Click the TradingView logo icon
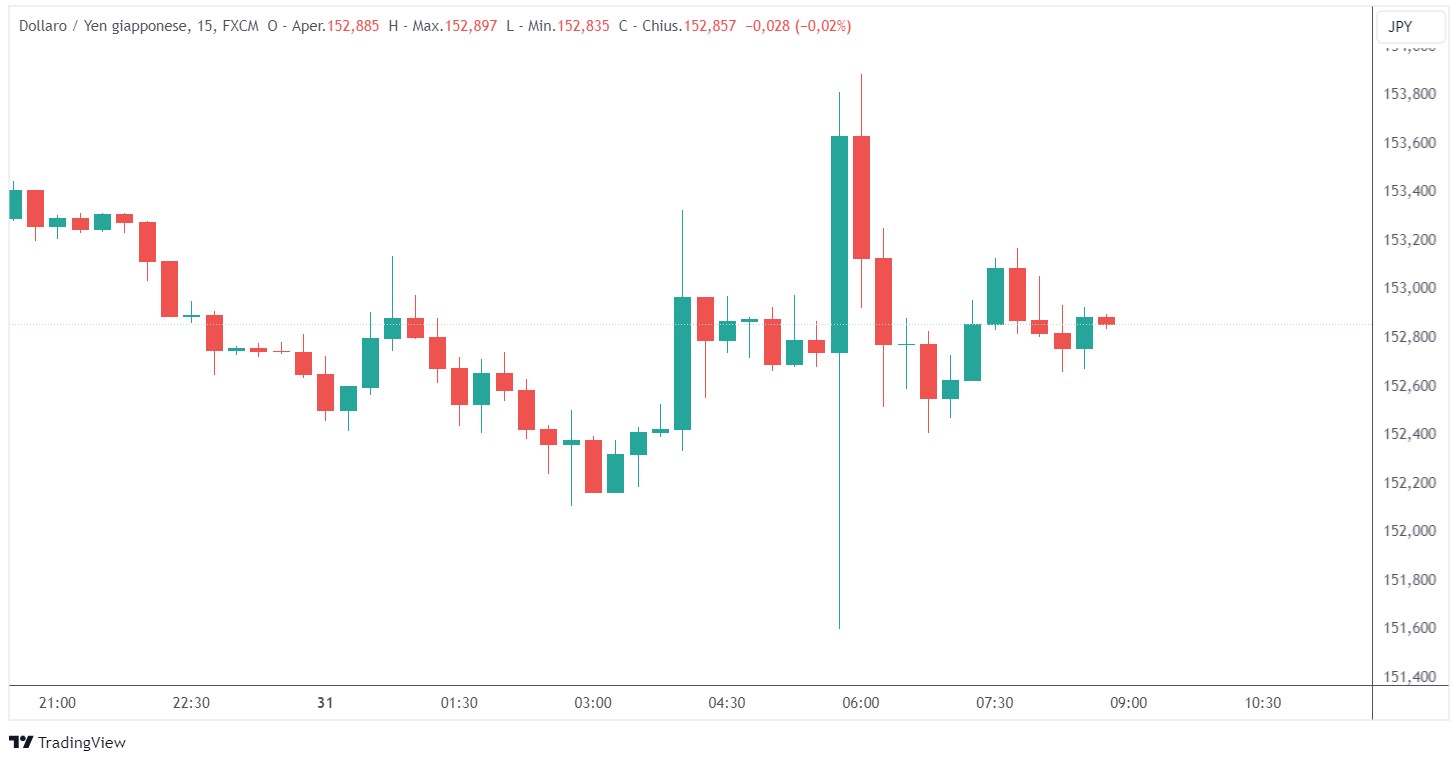 point(20,742)
